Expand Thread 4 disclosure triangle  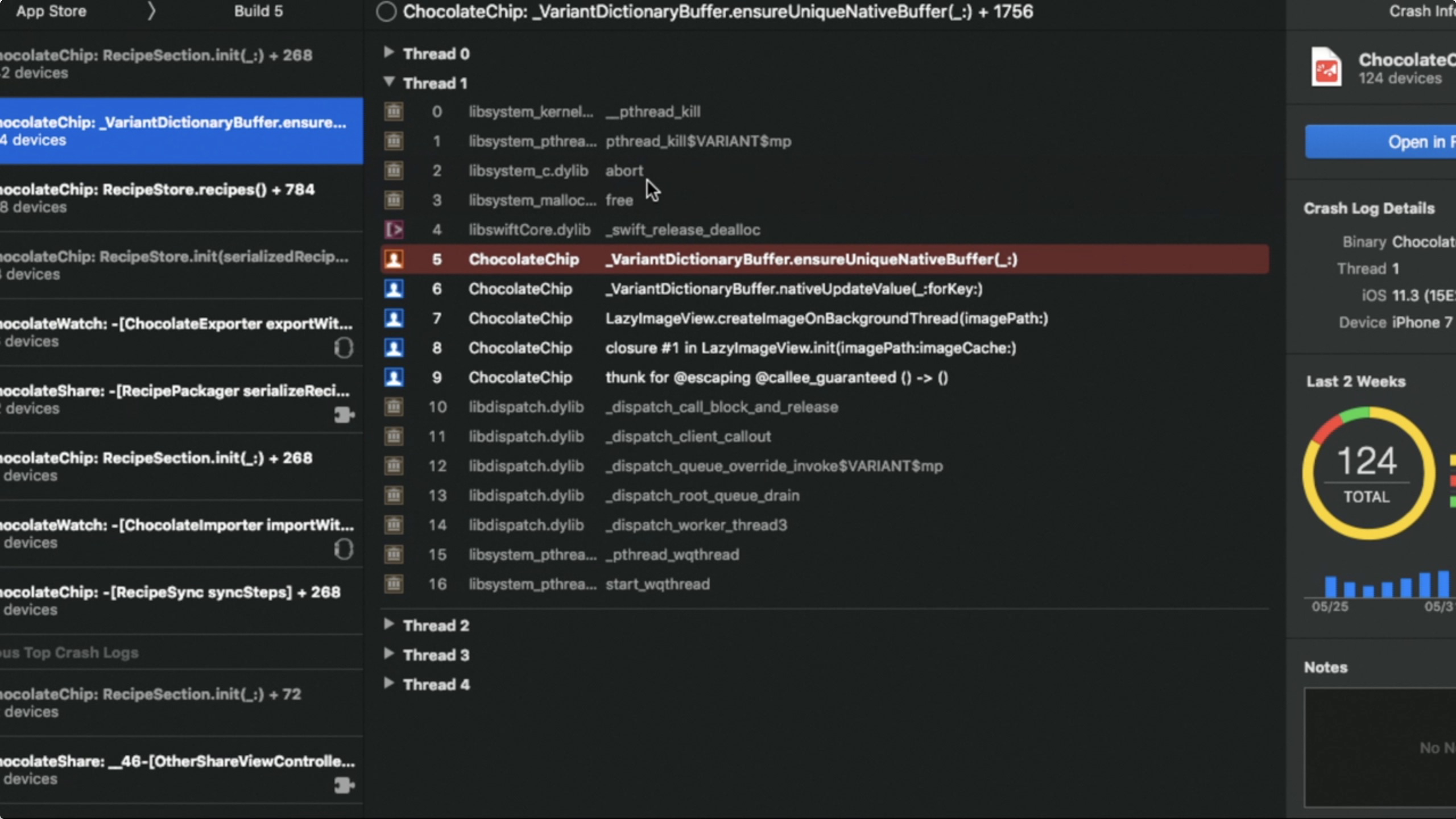click(x=389, y=683)
